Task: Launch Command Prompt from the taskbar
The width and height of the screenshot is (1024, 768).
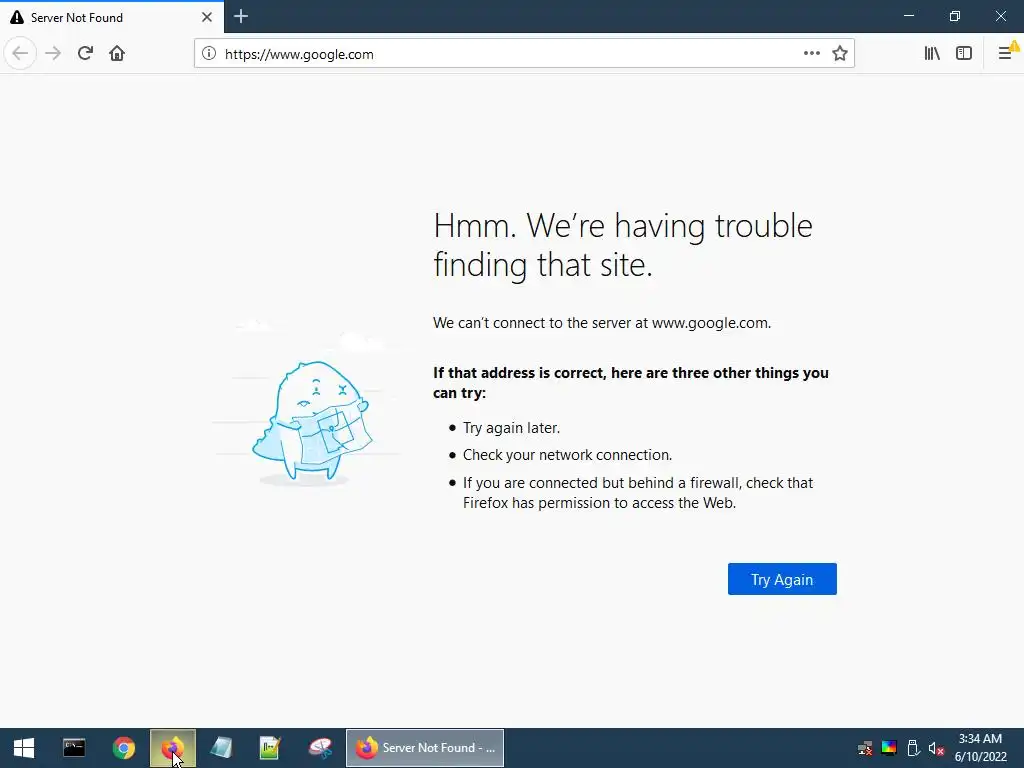Action: [x=74, y=748]
